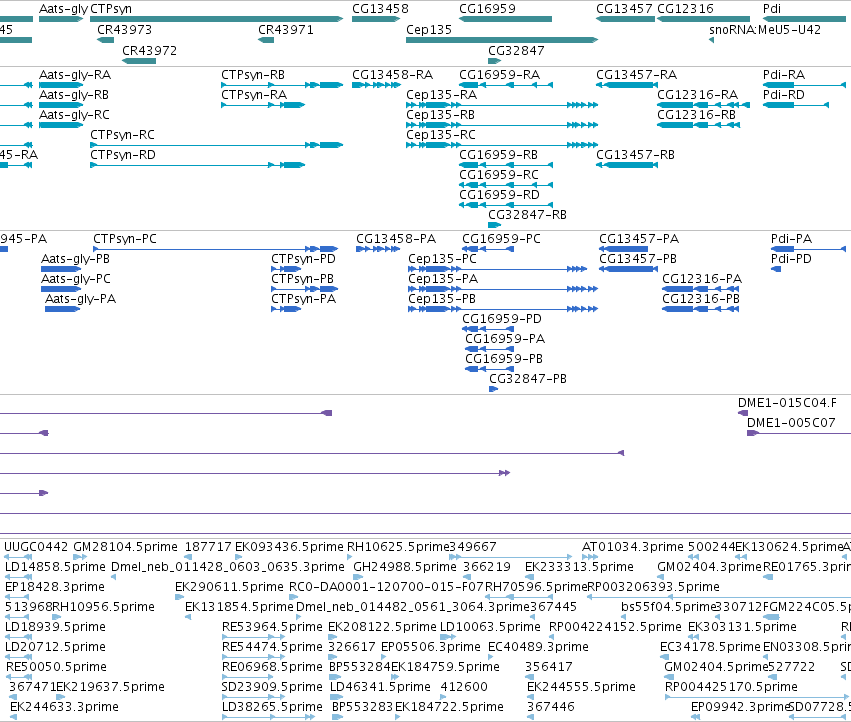
Task: Click EST GM28104.5prime
Action: click(125, 547)
